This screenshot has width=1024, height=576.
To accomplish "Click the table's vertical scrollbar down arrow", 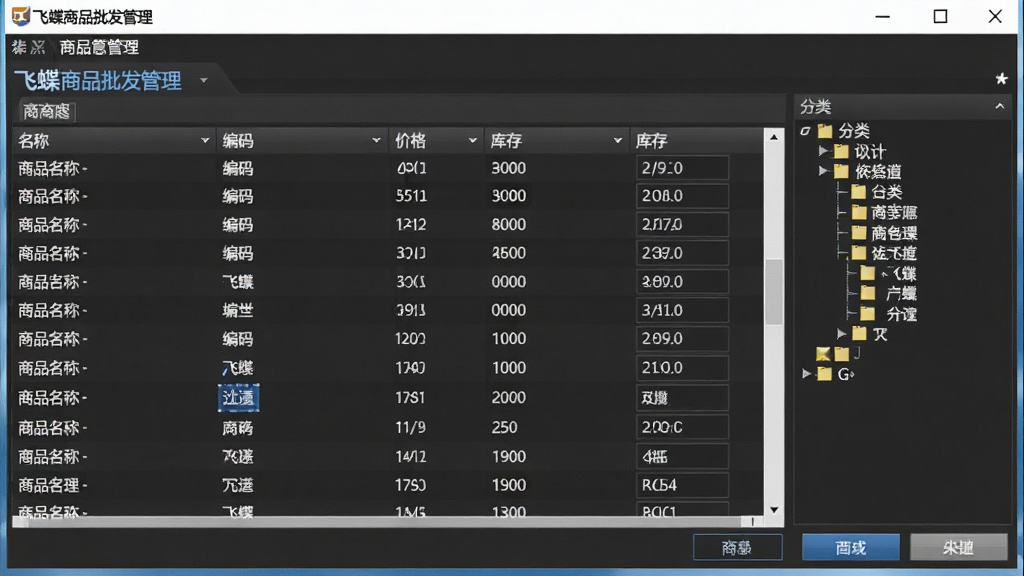I will 774,509.
